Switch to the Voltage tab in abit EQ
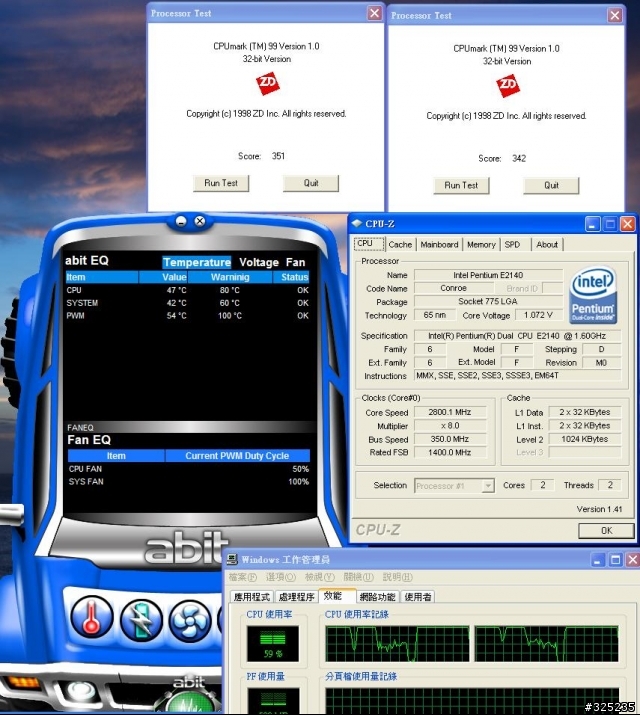This screenshot has width=640, height=715. pyautogui.click(x=259, y=262)
